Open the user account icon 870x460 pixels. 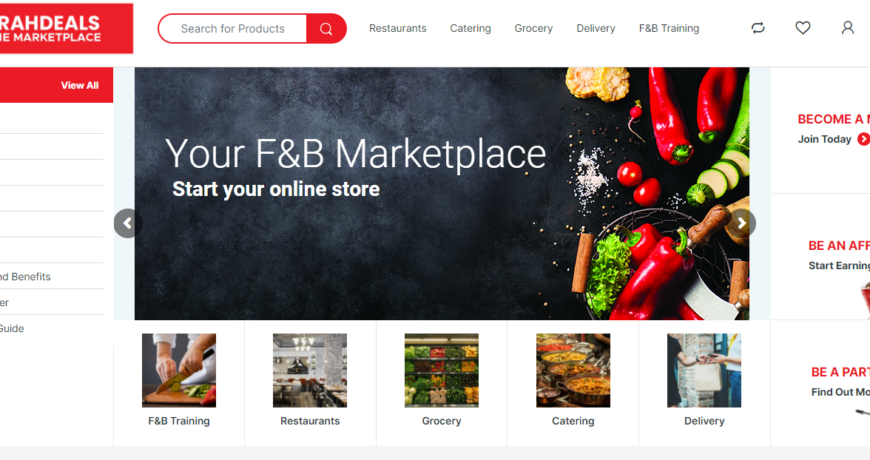(847, 28)
